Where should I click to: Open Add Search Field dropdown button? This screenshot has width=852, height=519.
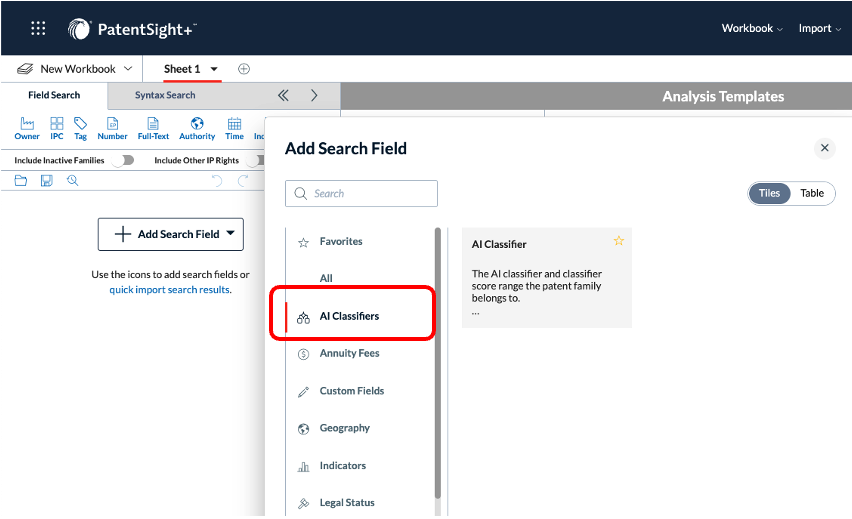(x=171, y=234)
